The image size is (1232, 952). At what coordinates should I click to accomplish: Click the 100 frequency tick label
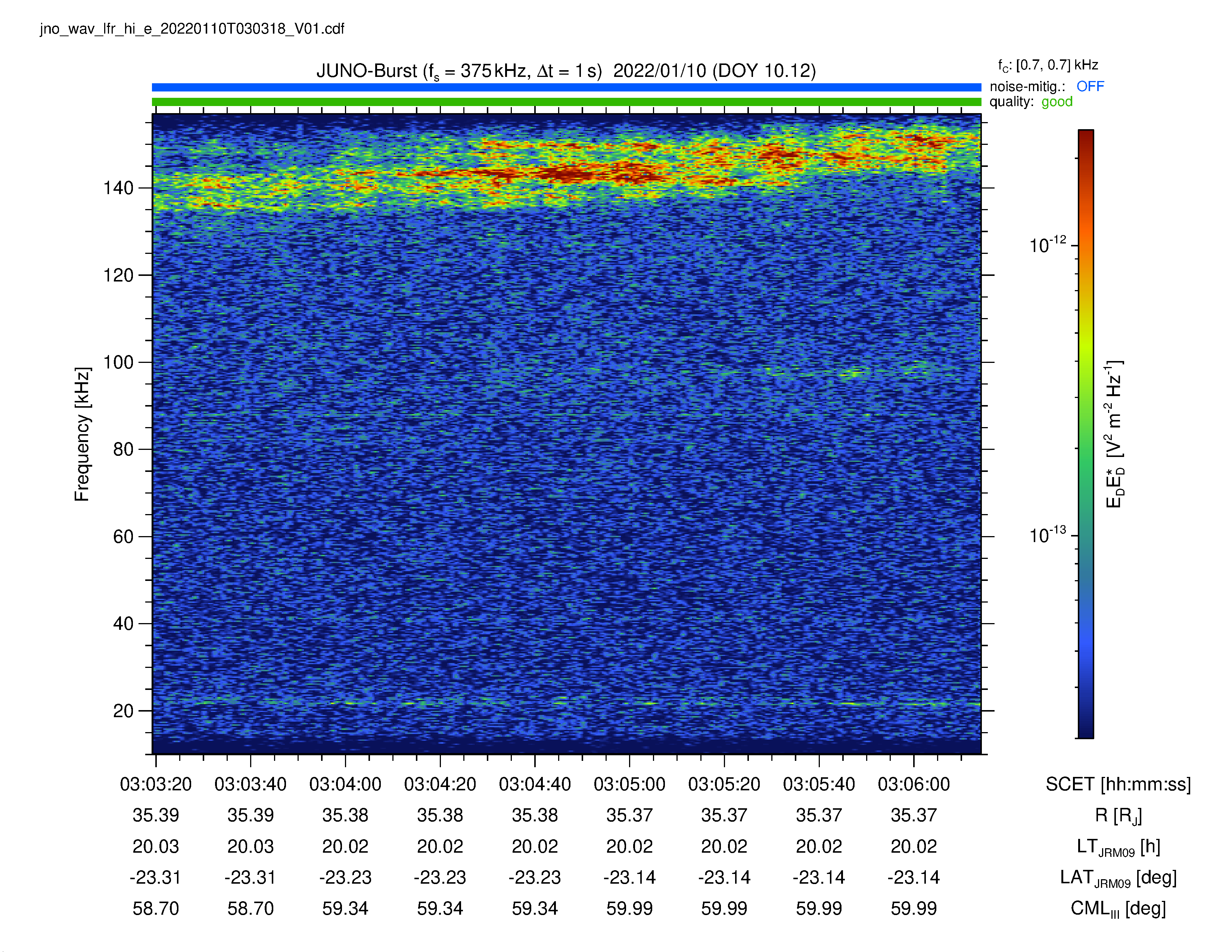click(118, 362)
